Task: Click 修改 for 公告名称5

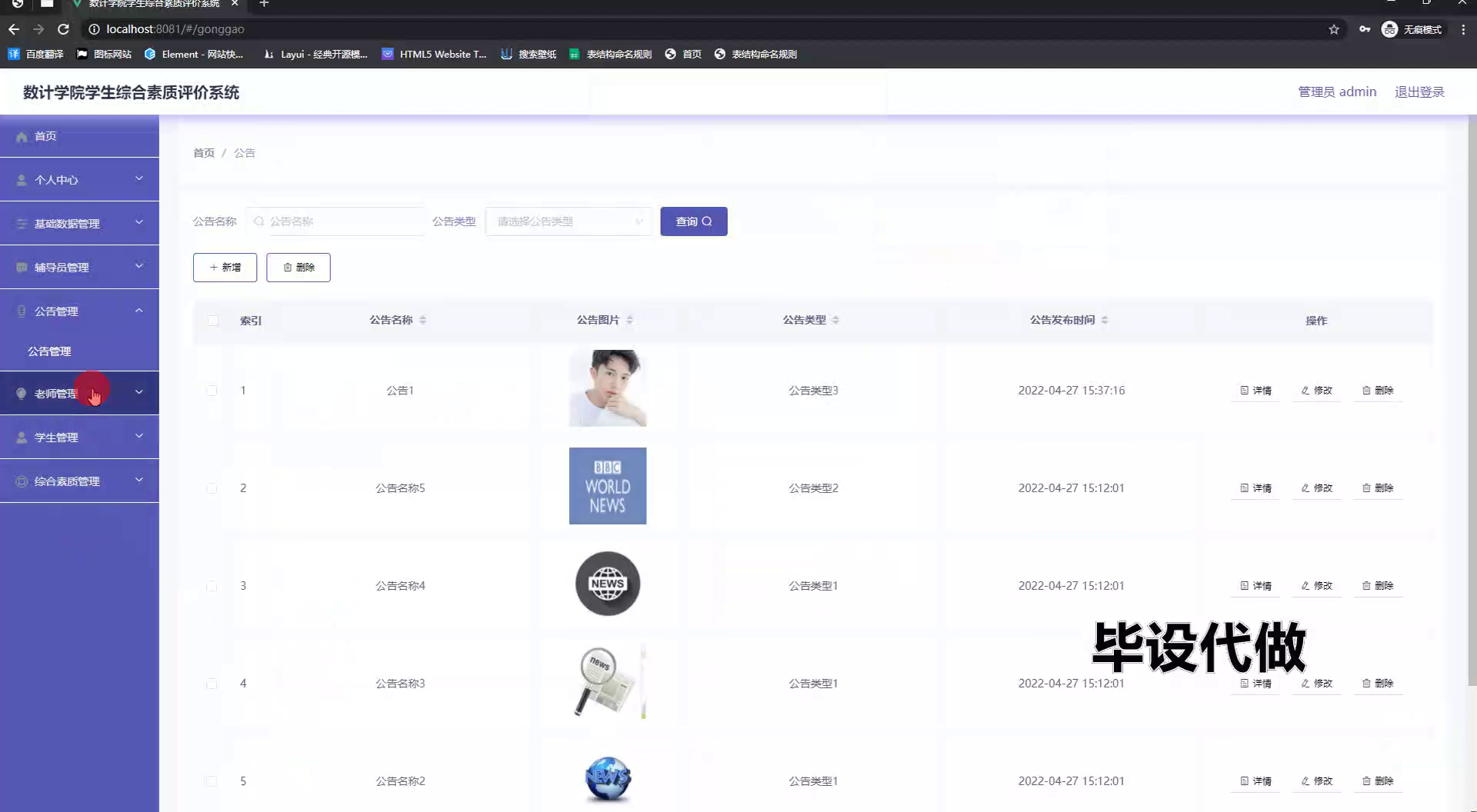Action: pos(1317,488)
